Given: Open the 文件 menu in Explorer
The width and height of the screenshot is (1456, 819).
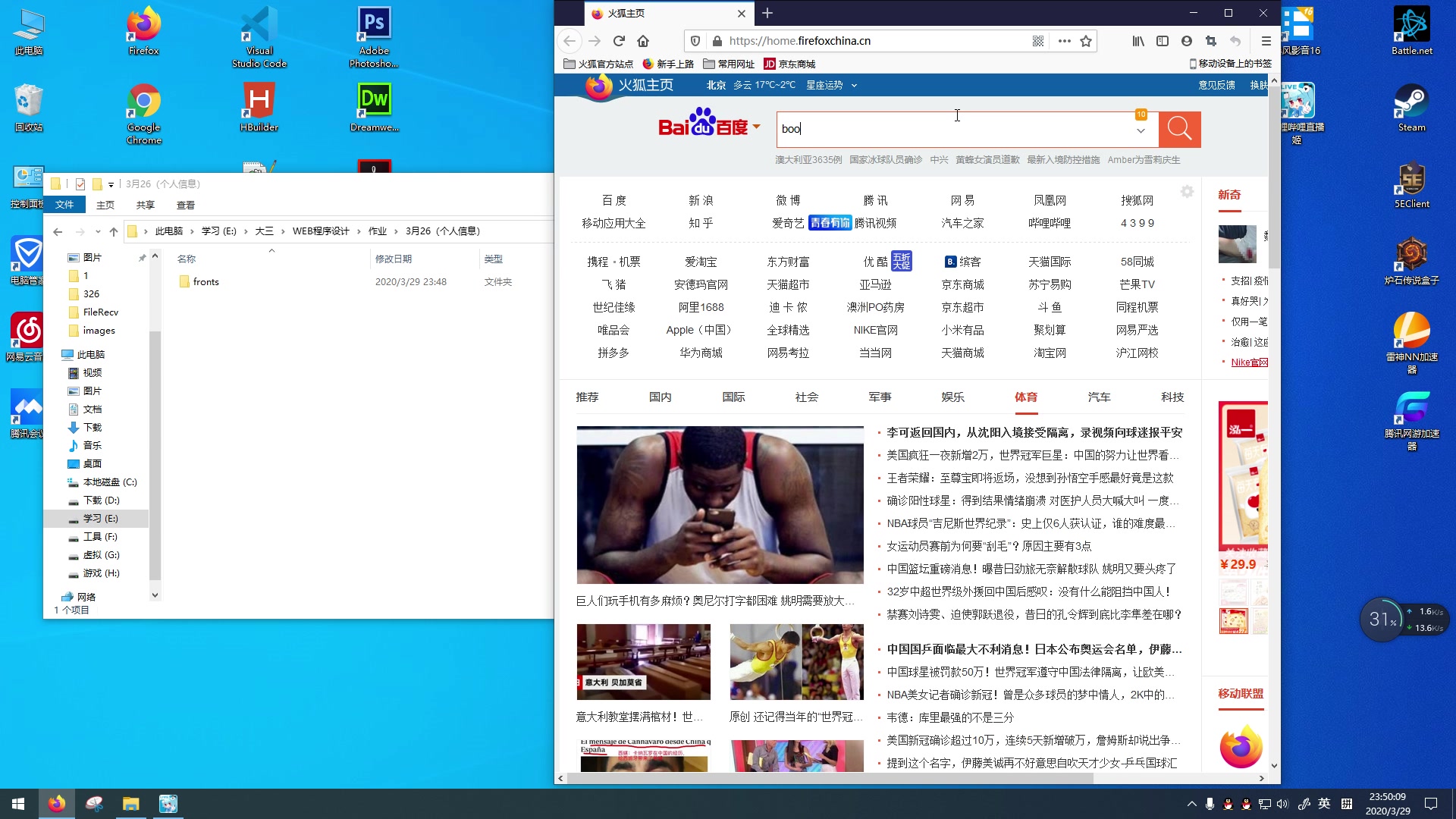Looking at the screenshot, I should (64, 205).
